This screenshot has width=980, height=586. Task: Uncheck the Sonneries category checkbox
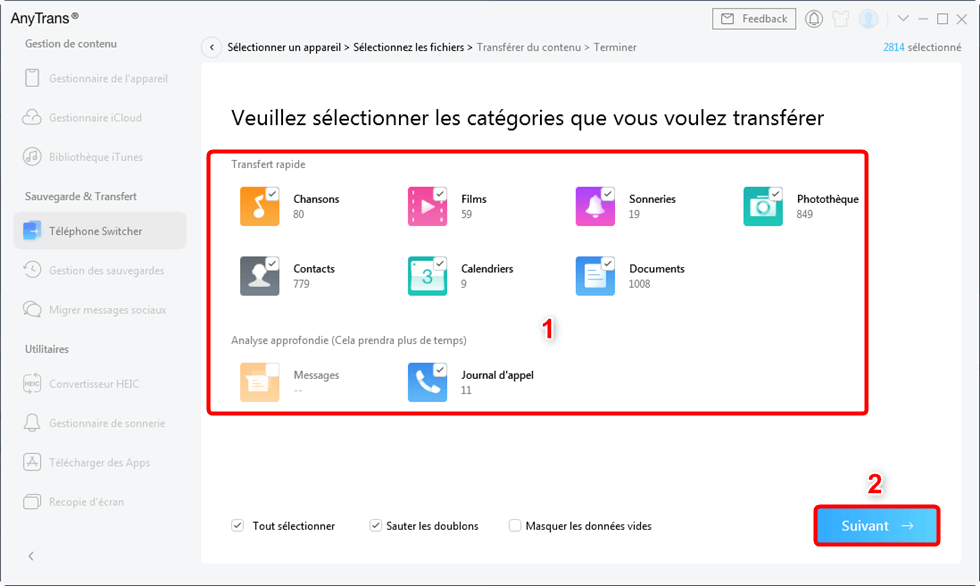[x=608, y=194]
